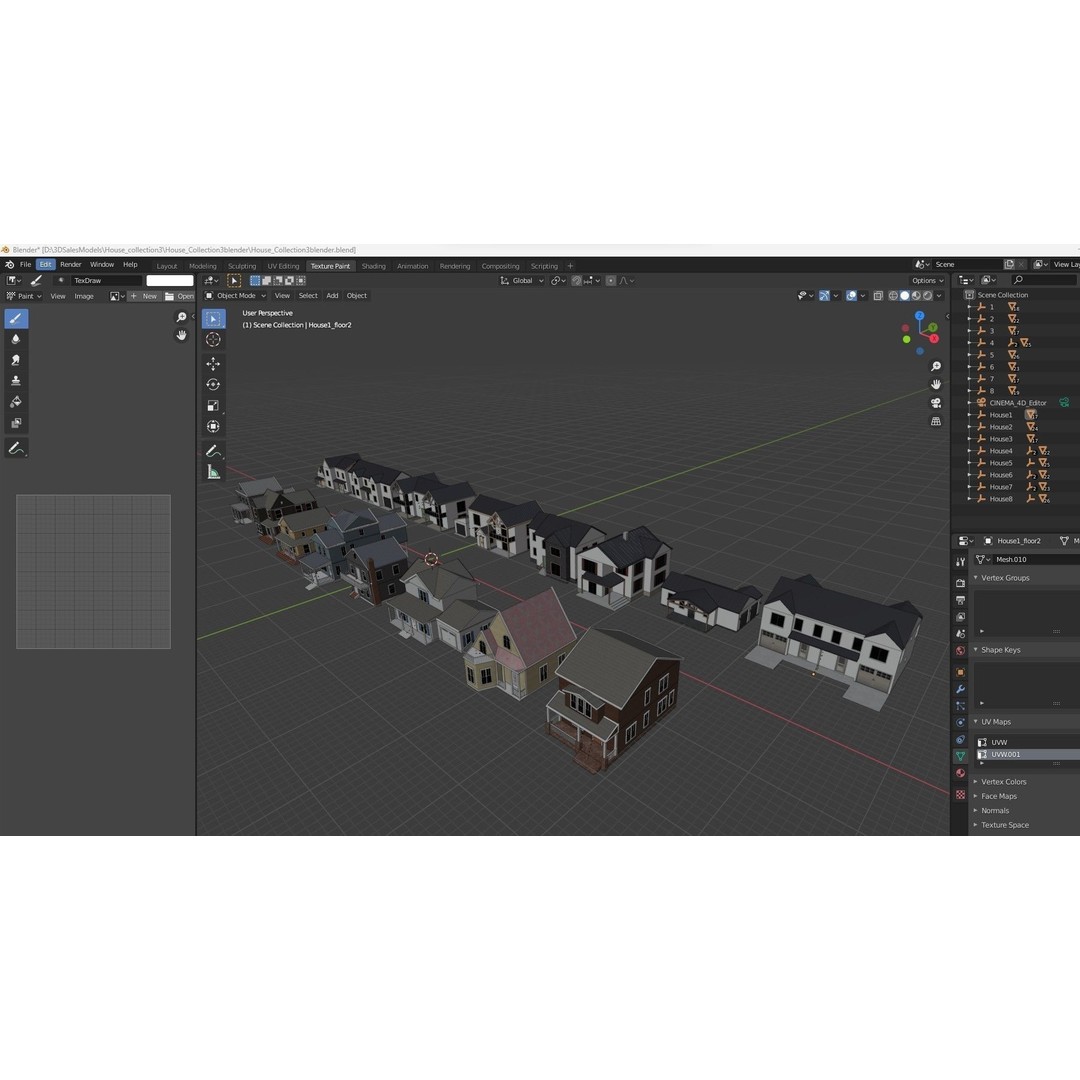Open the File menu

pos(25,264)
